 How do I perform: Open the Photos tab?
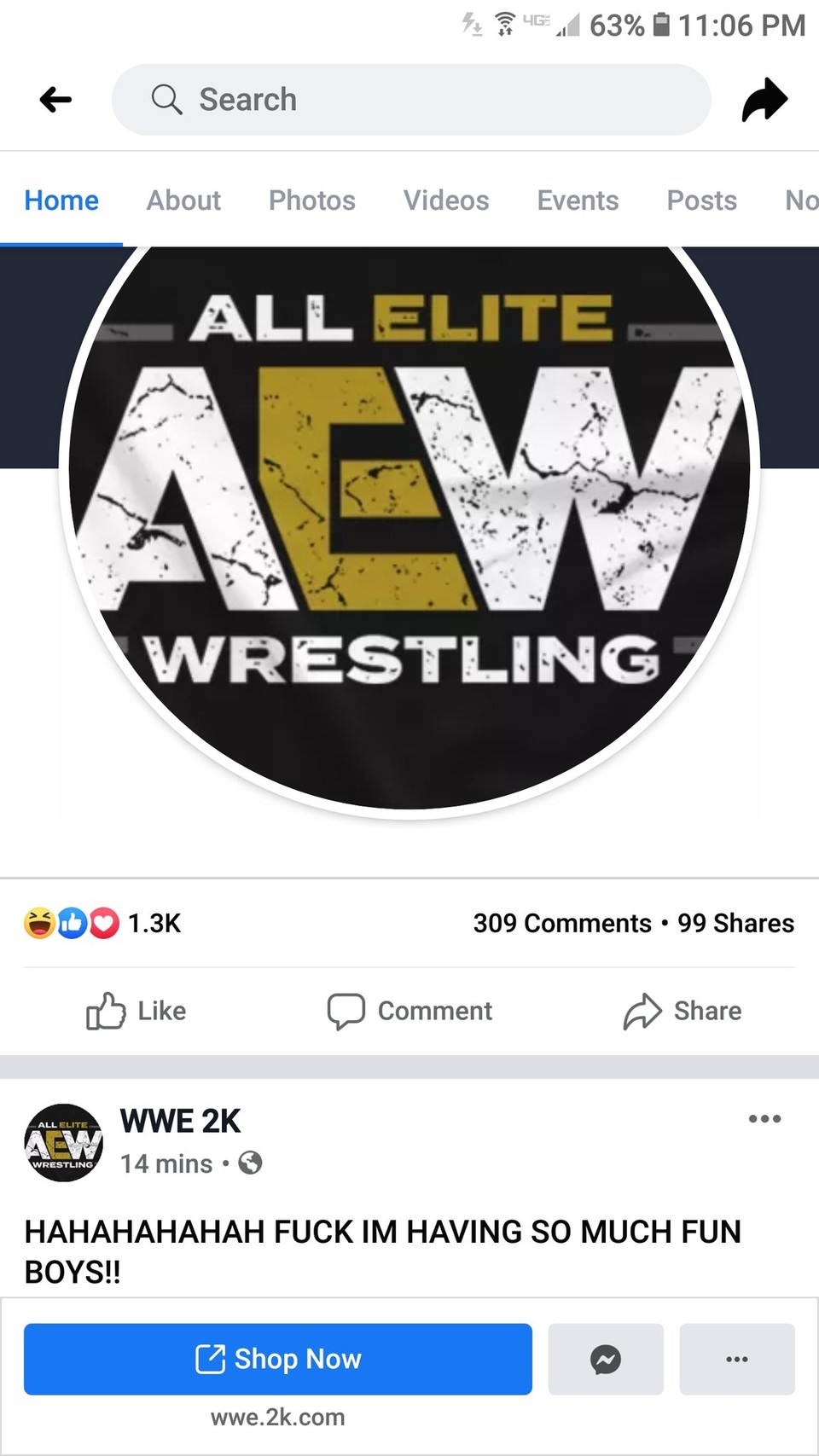312,200
